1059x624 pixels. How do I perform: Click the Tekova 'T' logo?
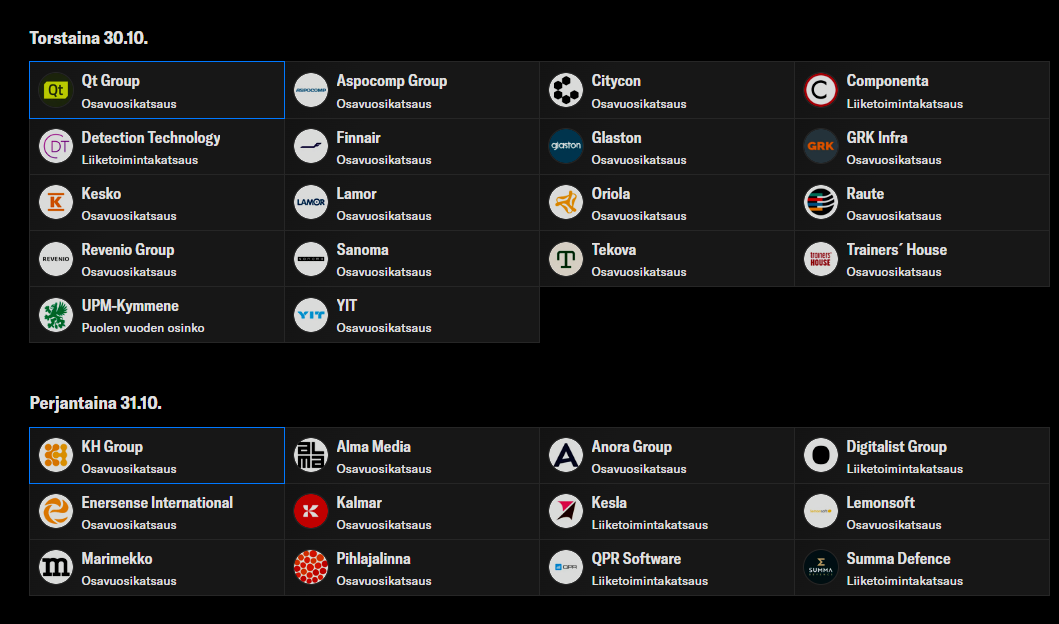click(566, 259)
